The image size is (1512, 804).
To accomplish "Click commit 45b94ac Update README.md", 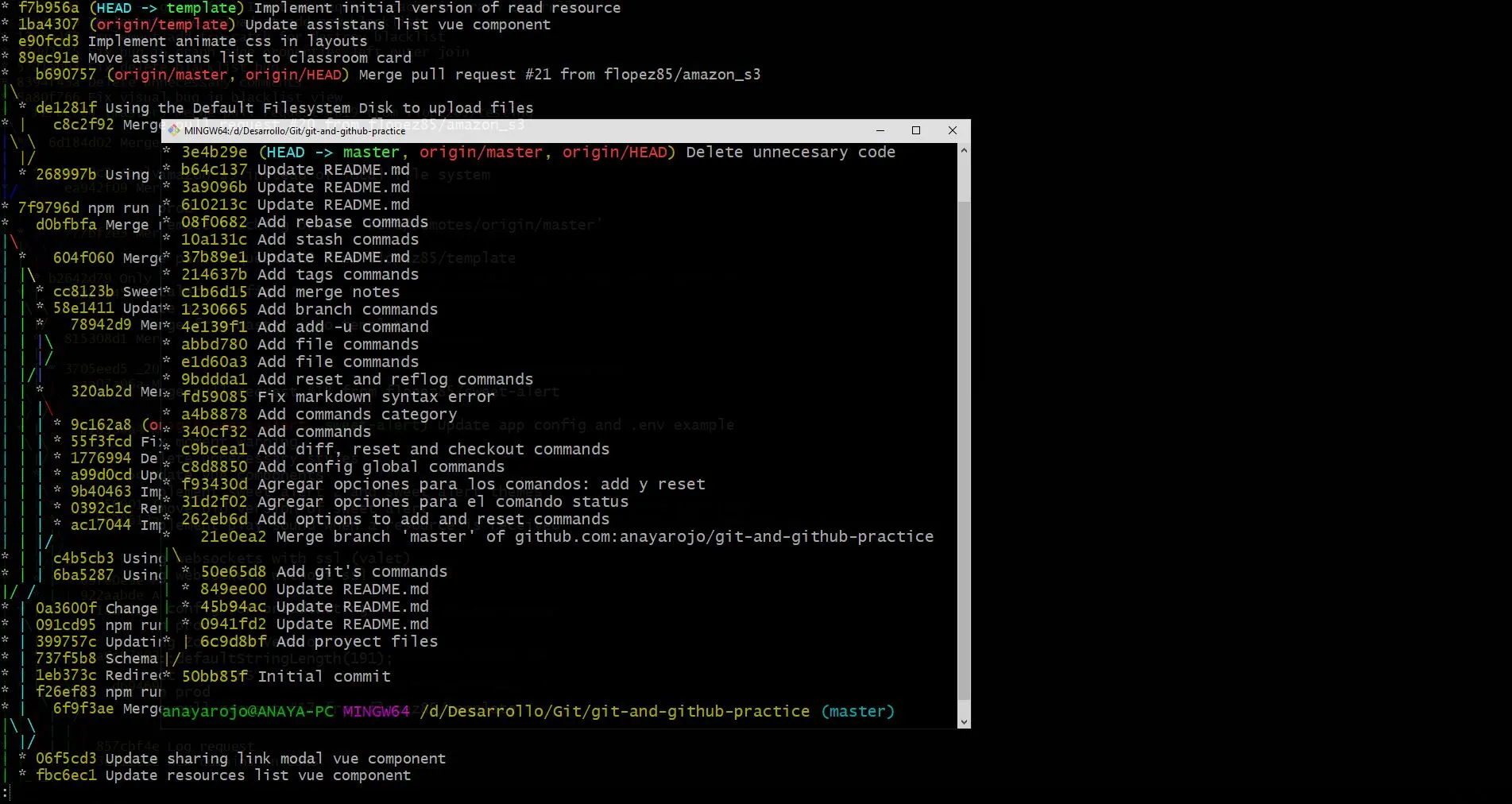I will [x=314, y=606].
